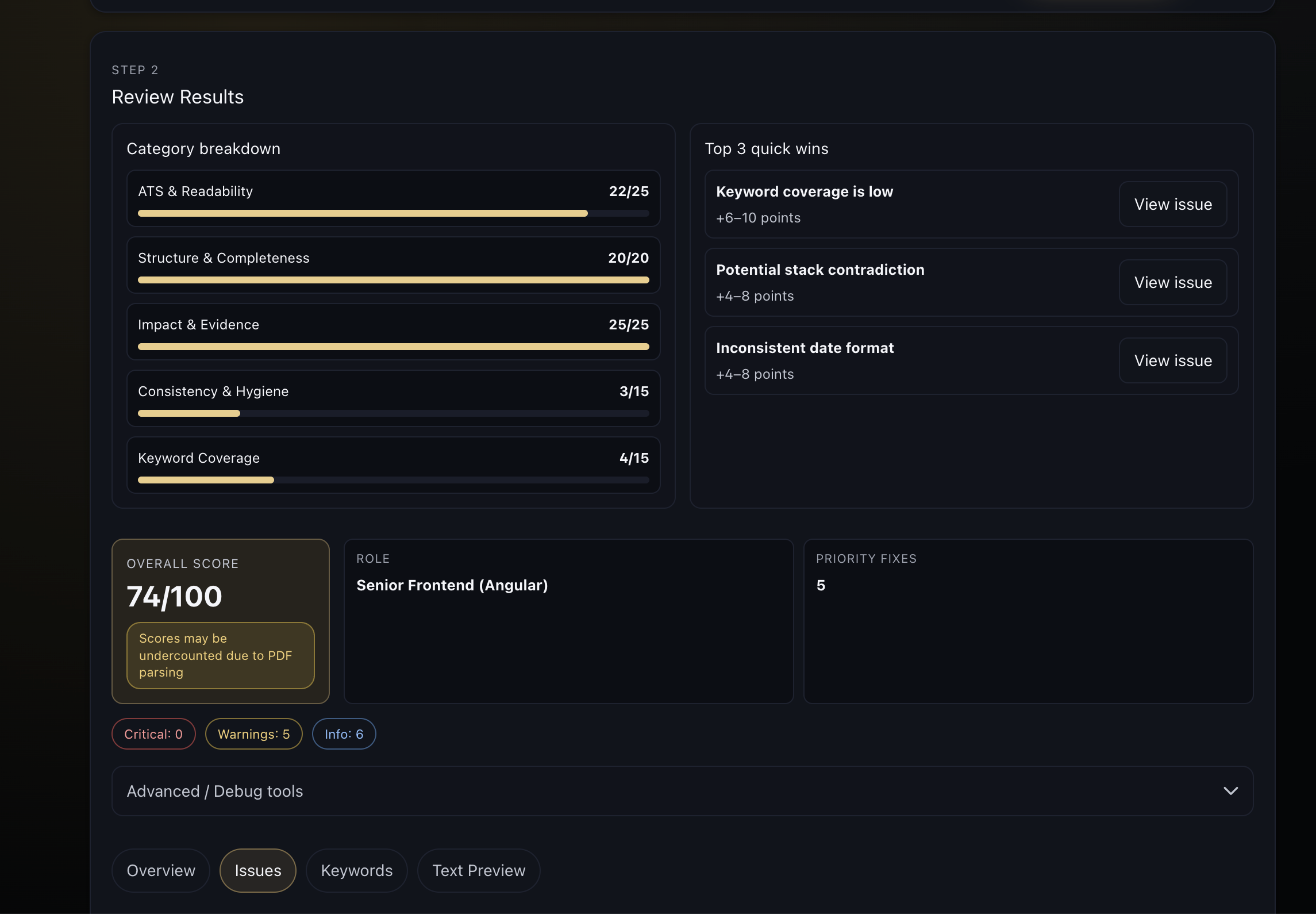This screenshot has height=914, width=1316.
Task: View issue for 'Keyword coverage is low'
Action: pyautogui.click(x=1173, y=204)
